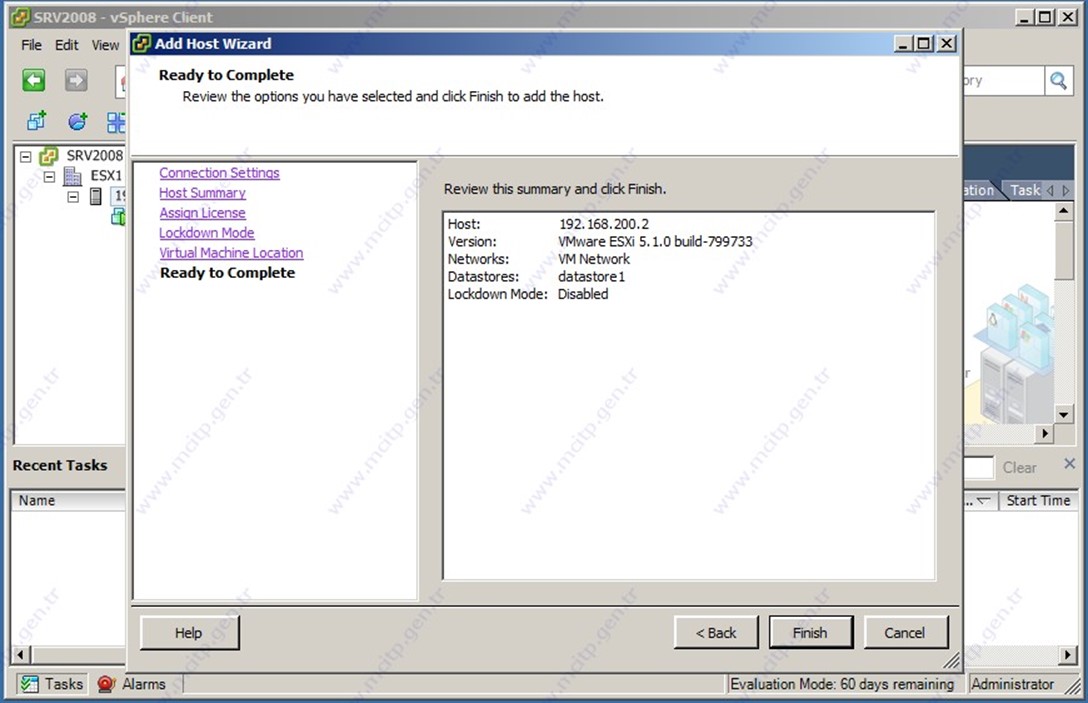The height and width of the screenshot is (703, 1088).
Task: Click the version text VMware ESXi 5.1.0 build-799733
Action: [x=655, y=242]
